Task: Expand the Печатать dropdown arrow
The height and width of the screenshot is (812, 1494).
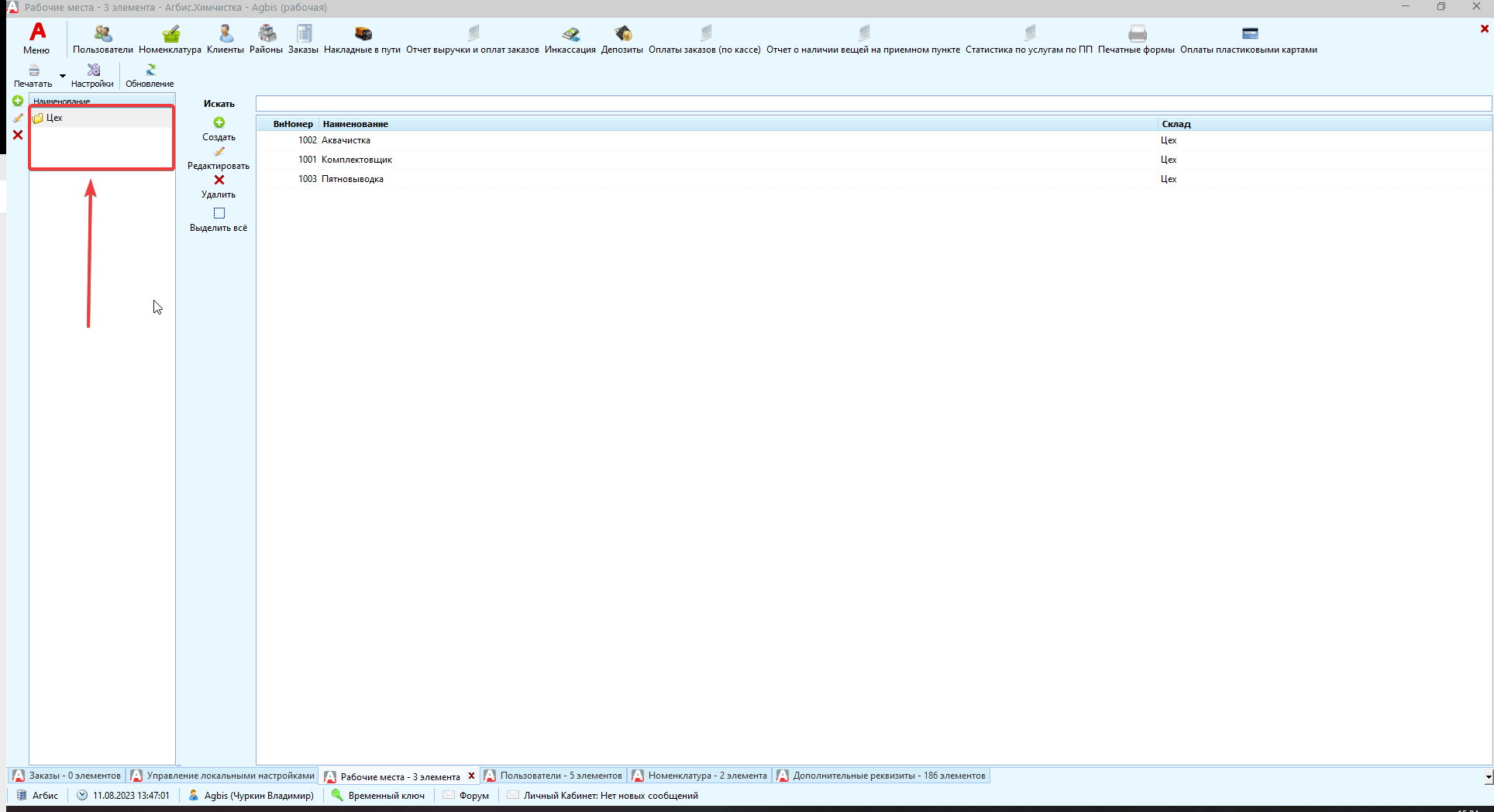Action: pyautogui.click(x=63, y=76)
